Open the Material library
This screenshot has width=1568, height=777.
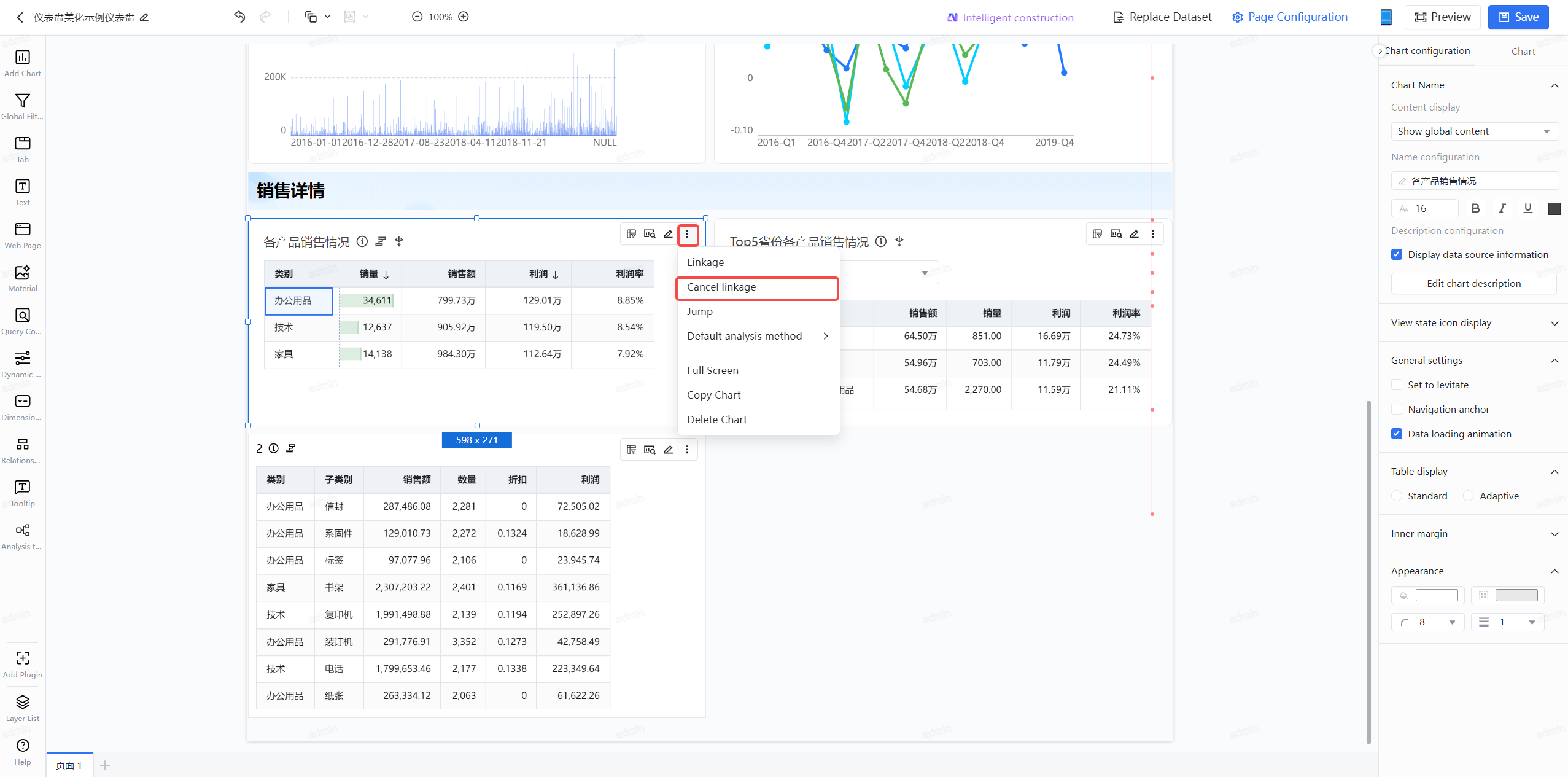coord(23,278)
